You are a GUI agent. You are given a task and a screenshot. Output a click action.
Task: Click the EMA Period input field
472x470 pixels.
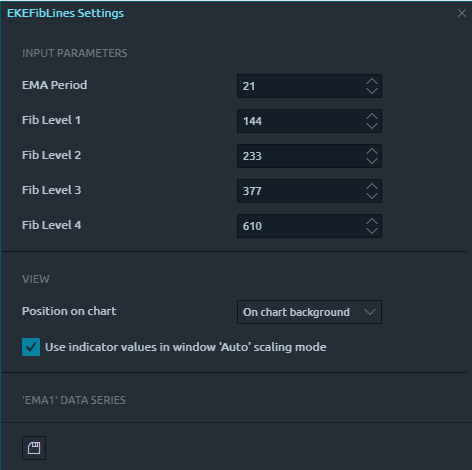309,86
